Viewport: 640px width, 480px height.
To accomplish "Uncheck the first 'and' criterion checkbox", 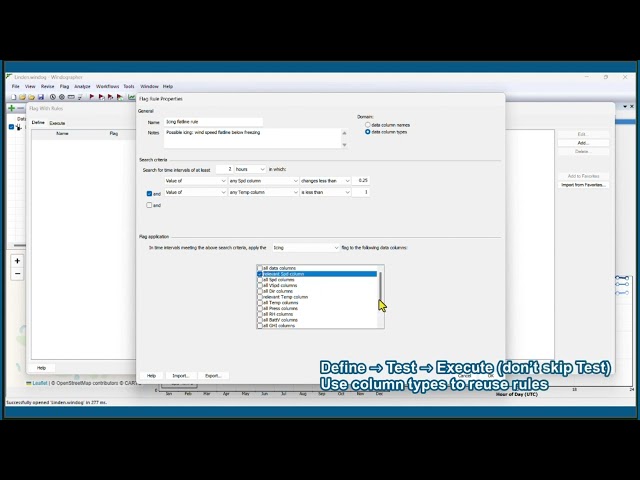I will [x=149, y=193].
